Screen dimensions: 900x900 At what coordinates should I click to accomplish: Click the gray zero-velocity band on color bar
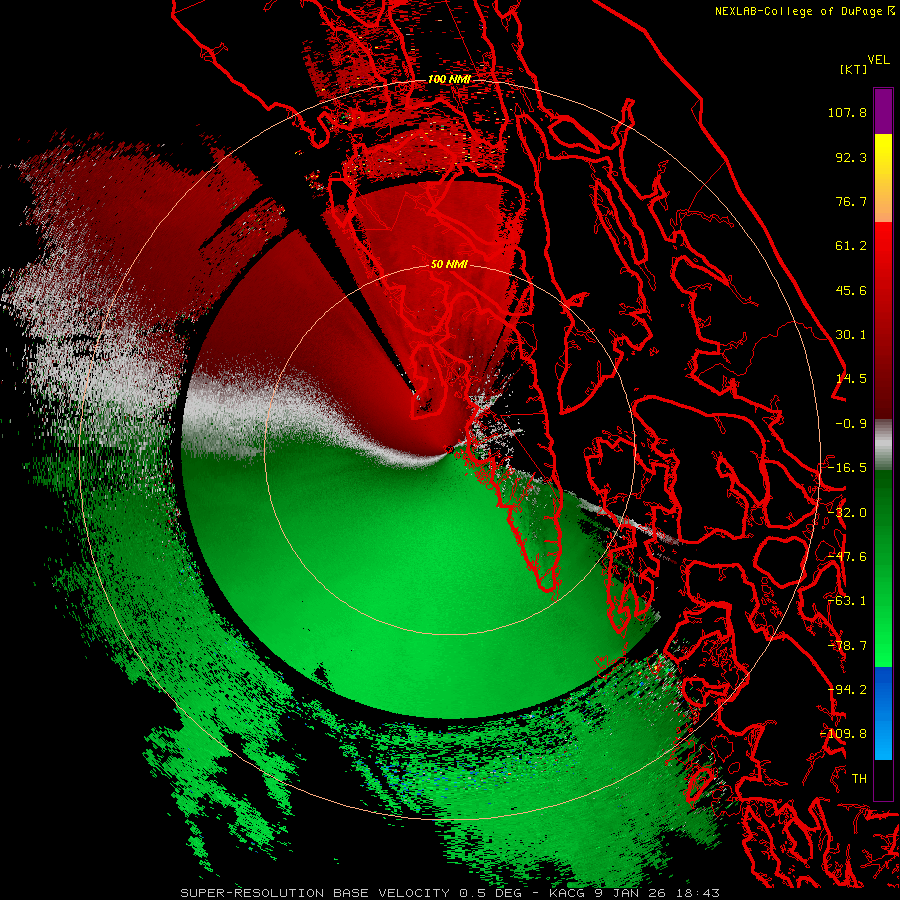coord(883,444)
